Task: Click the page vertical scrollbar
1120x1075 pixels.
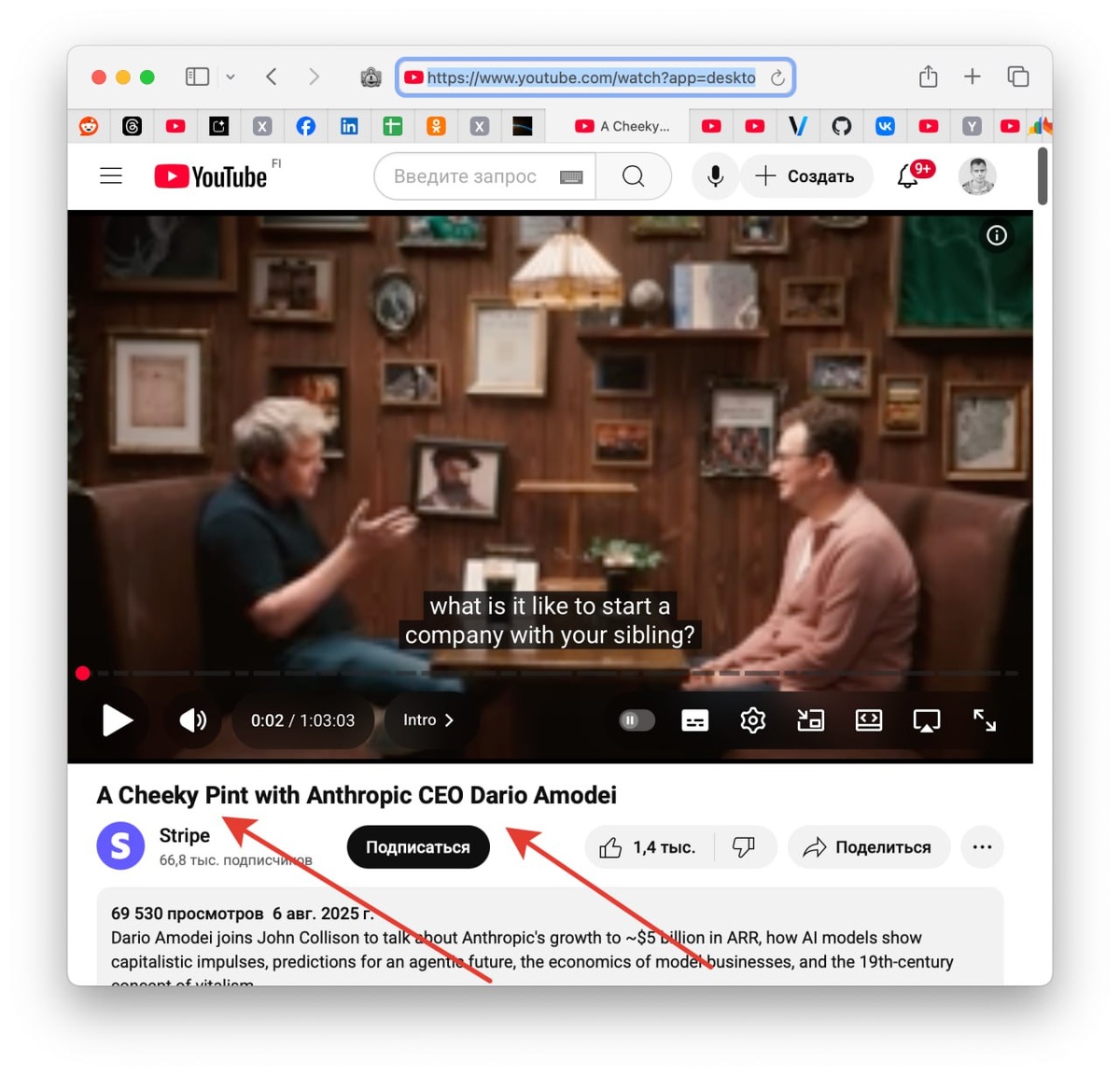Action: [1043, 175]
